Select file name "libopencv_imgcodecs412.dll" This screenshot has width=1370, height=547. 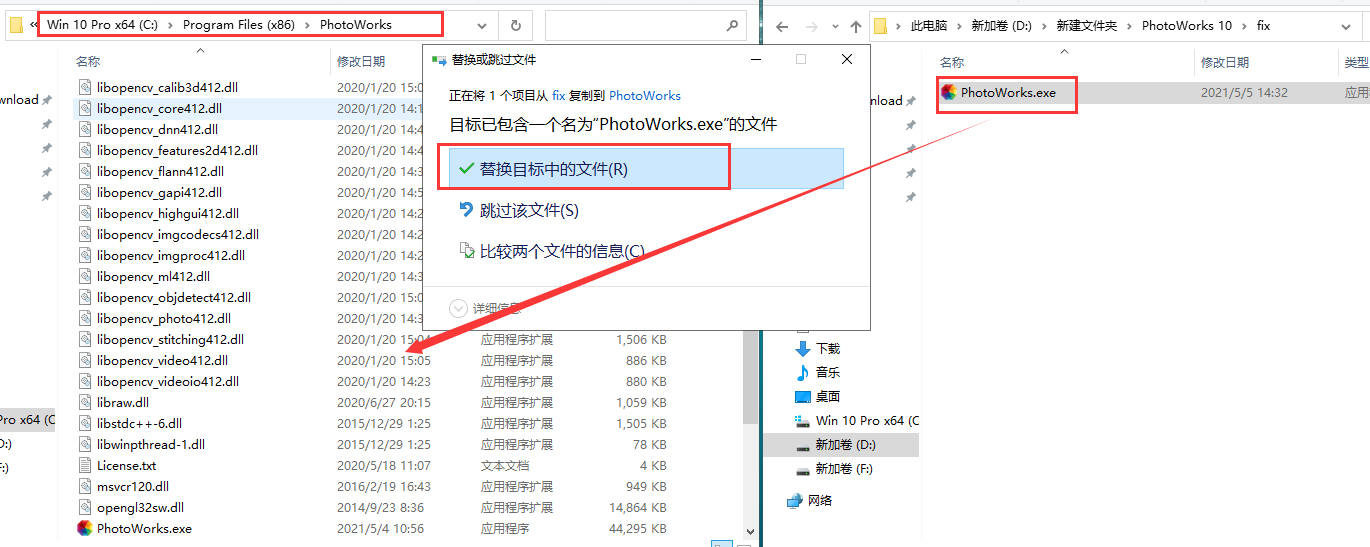tap(178, 234)
